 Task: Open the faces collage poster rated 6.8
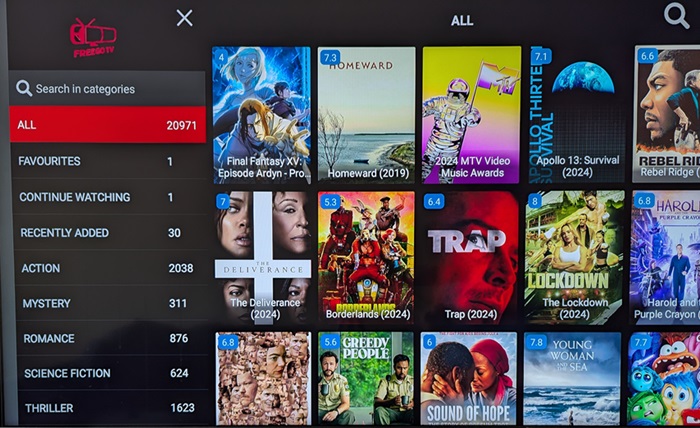point(263,378)
